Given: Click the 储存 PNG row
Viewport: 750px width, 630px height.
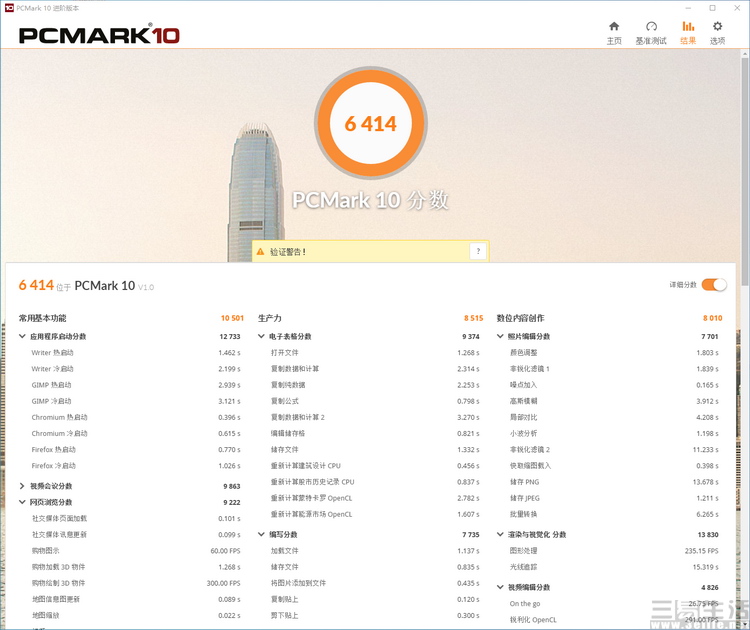Looking at the screenshot, I should point(614,482).
